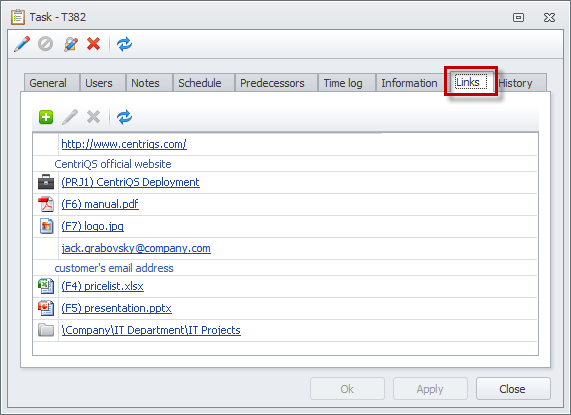The width and height of the screenshot is (571, 415).
Task: Click the top toolbar refresh arrows icon
Action: pos(124,44)
